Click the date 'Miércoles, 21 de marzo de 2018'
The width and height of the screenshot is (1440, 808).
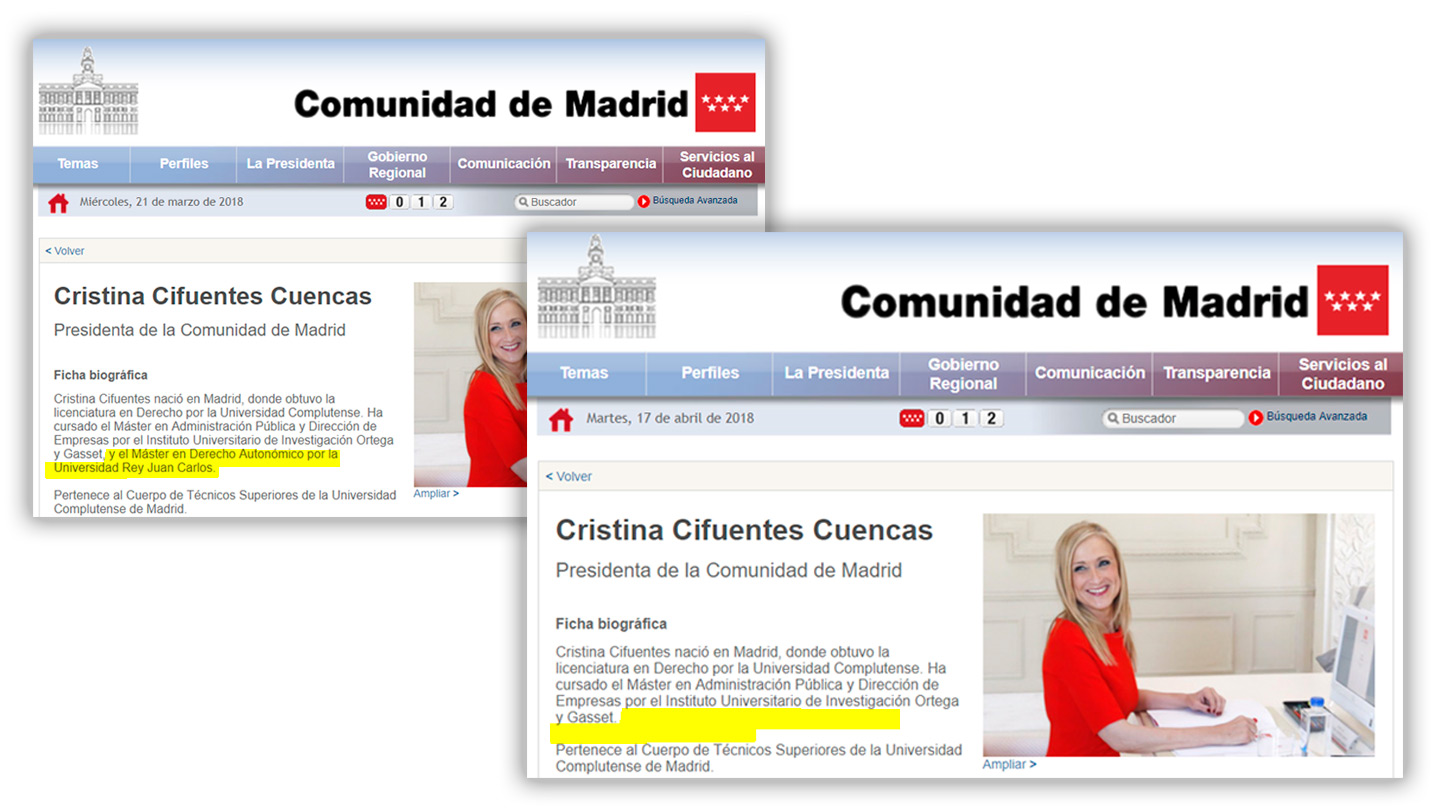(162, 202)
